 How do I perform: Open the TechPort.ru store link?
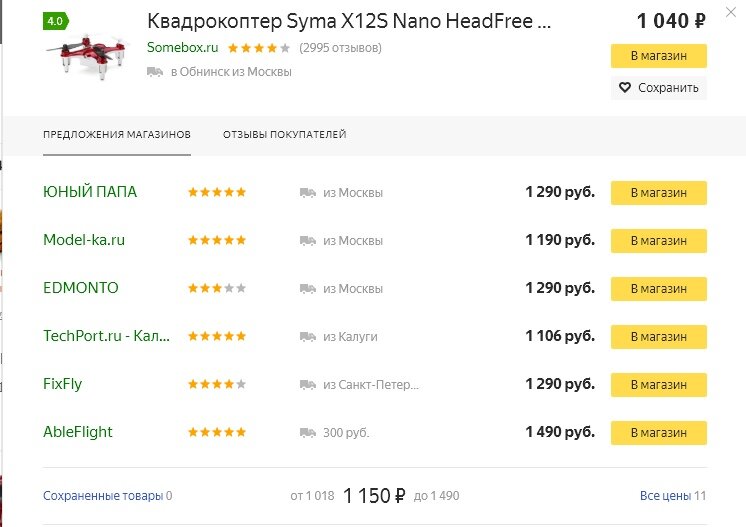point(106,336)
